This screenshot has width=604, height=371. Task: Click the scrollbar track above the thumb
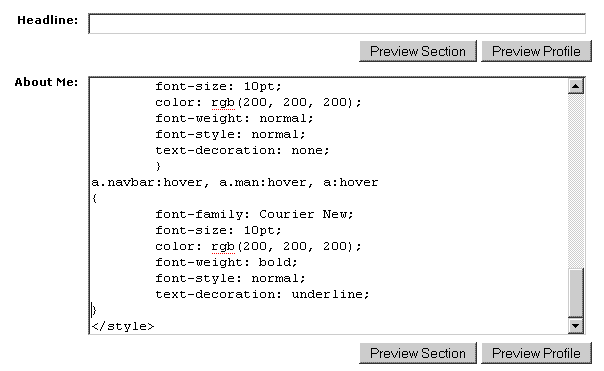[575, 180]
